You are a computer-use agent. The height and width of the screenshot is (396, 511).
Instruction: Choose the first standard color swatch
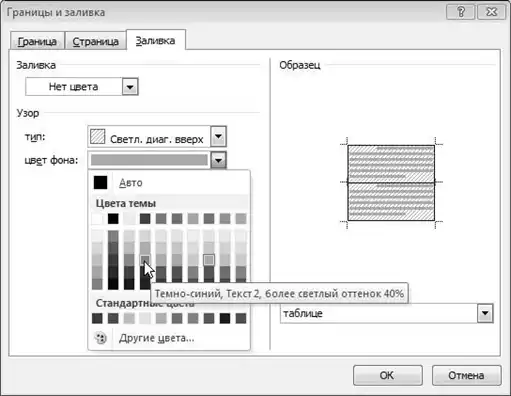[97, 318]
